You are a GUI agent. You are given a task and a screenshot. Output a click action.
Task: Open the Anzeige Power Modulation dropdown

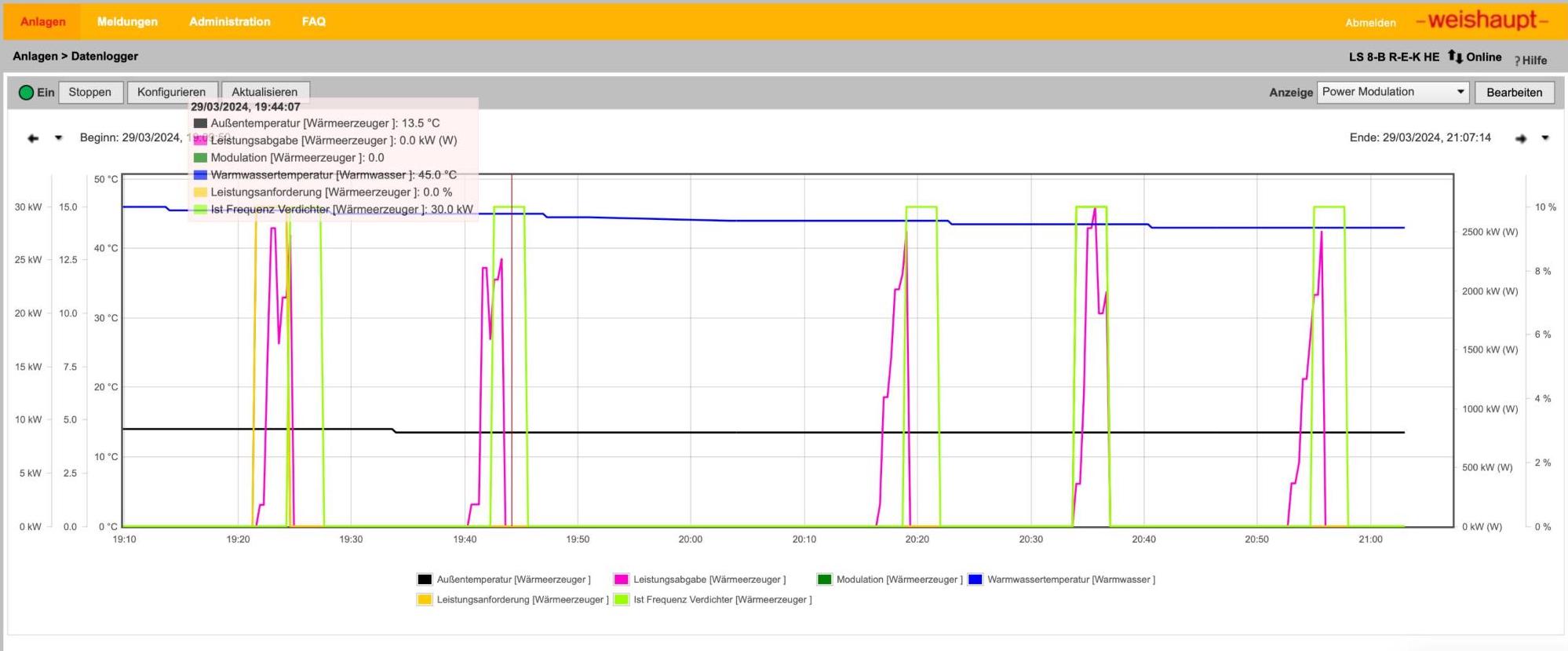click(x=1393, y=92)
